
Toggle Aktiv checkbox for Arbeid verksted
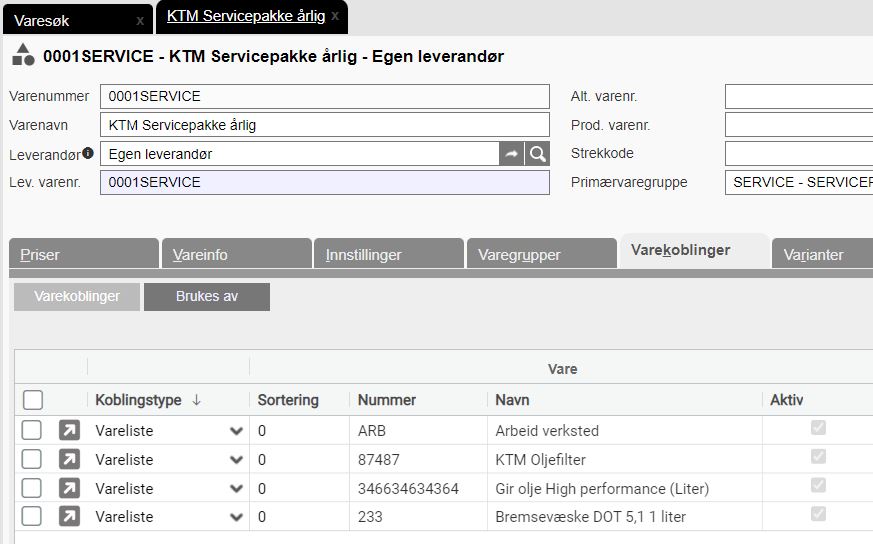[818, 428]
